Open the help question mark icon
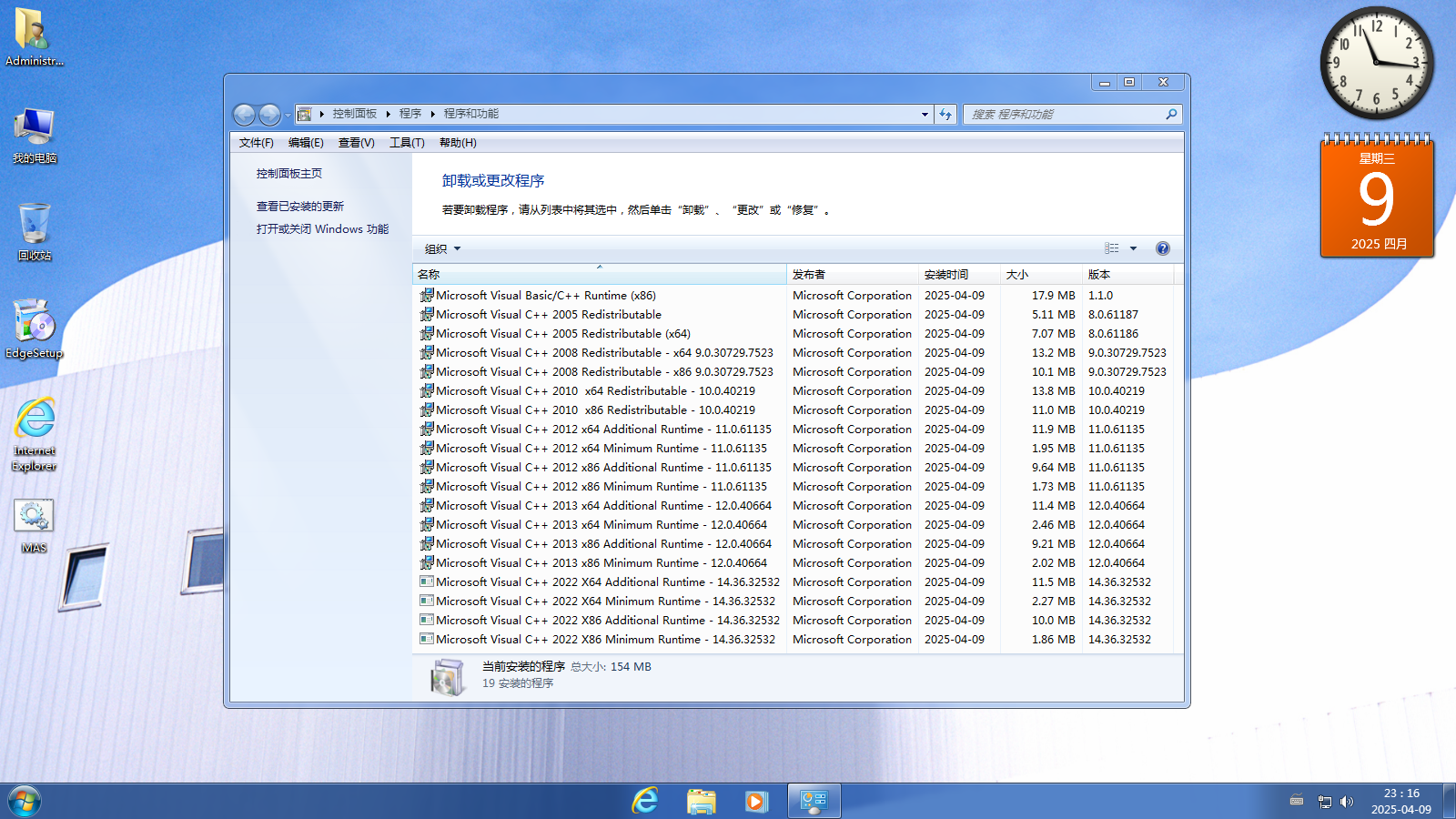The width and height of the screenshot is (1456, 819). tap(1162, 248)
